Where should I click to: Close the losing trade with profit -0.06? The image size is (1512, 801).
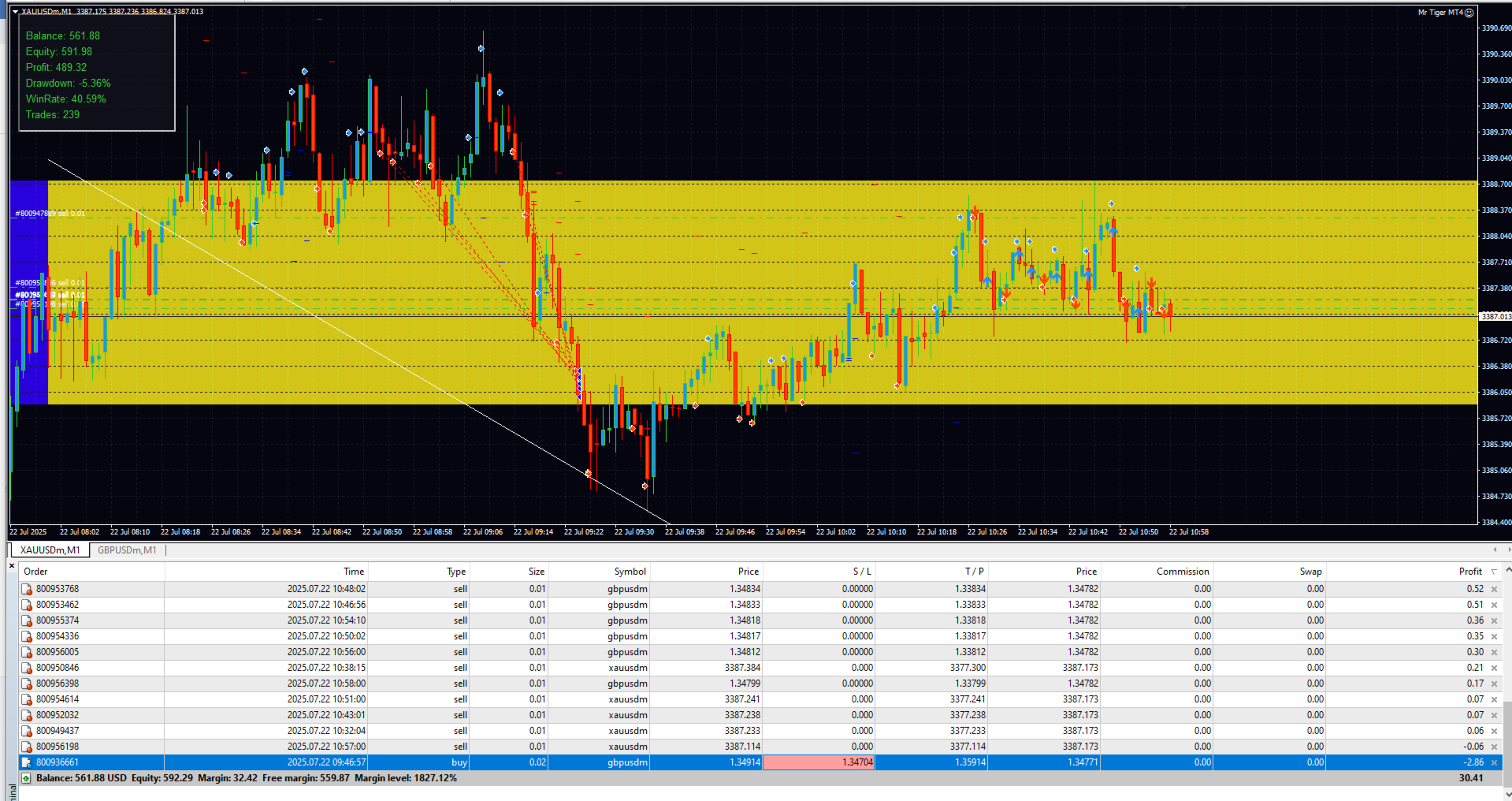pos(1494,747)
